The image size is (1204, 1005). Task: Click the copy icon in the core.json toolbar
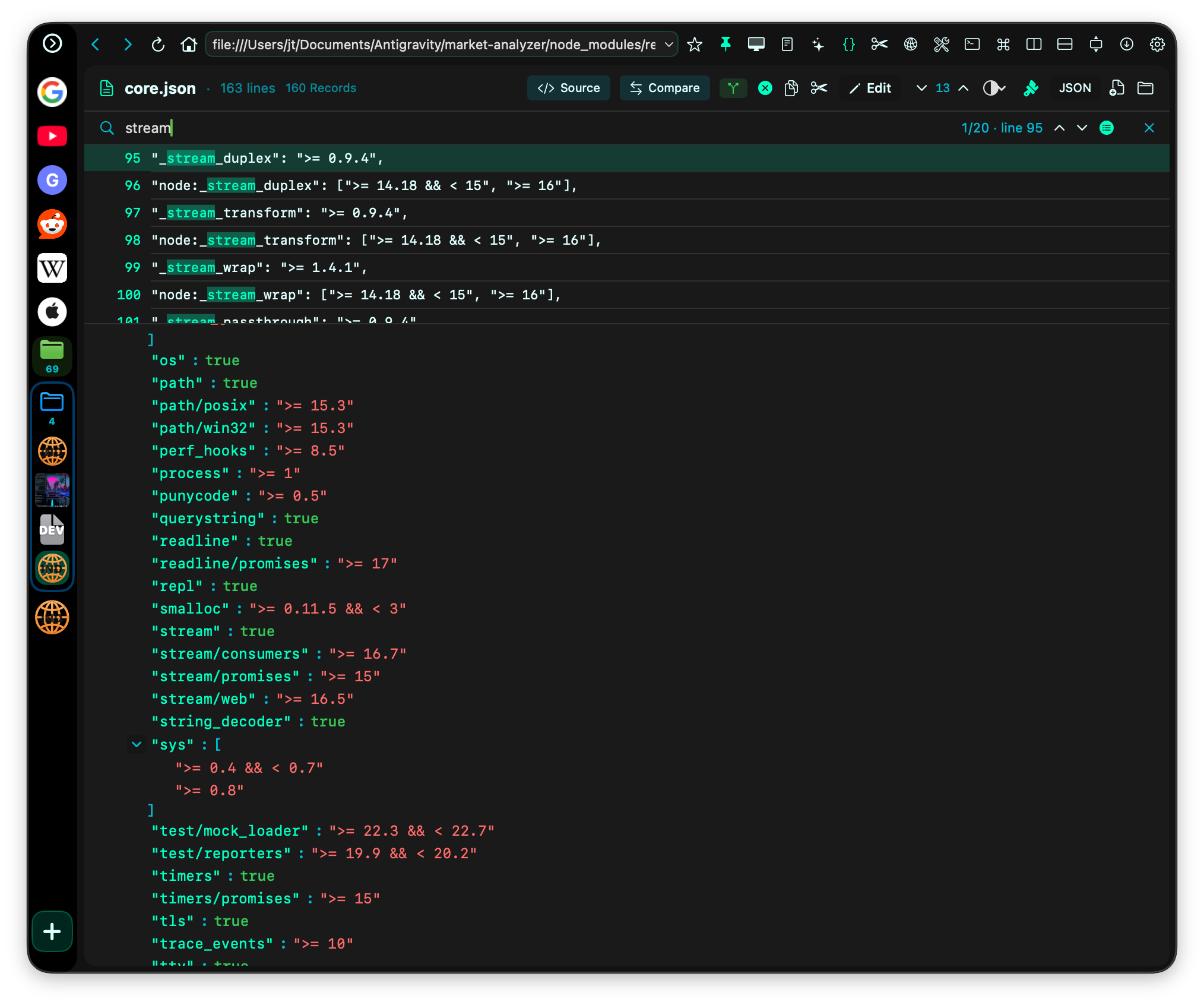(x=791, y=88)
